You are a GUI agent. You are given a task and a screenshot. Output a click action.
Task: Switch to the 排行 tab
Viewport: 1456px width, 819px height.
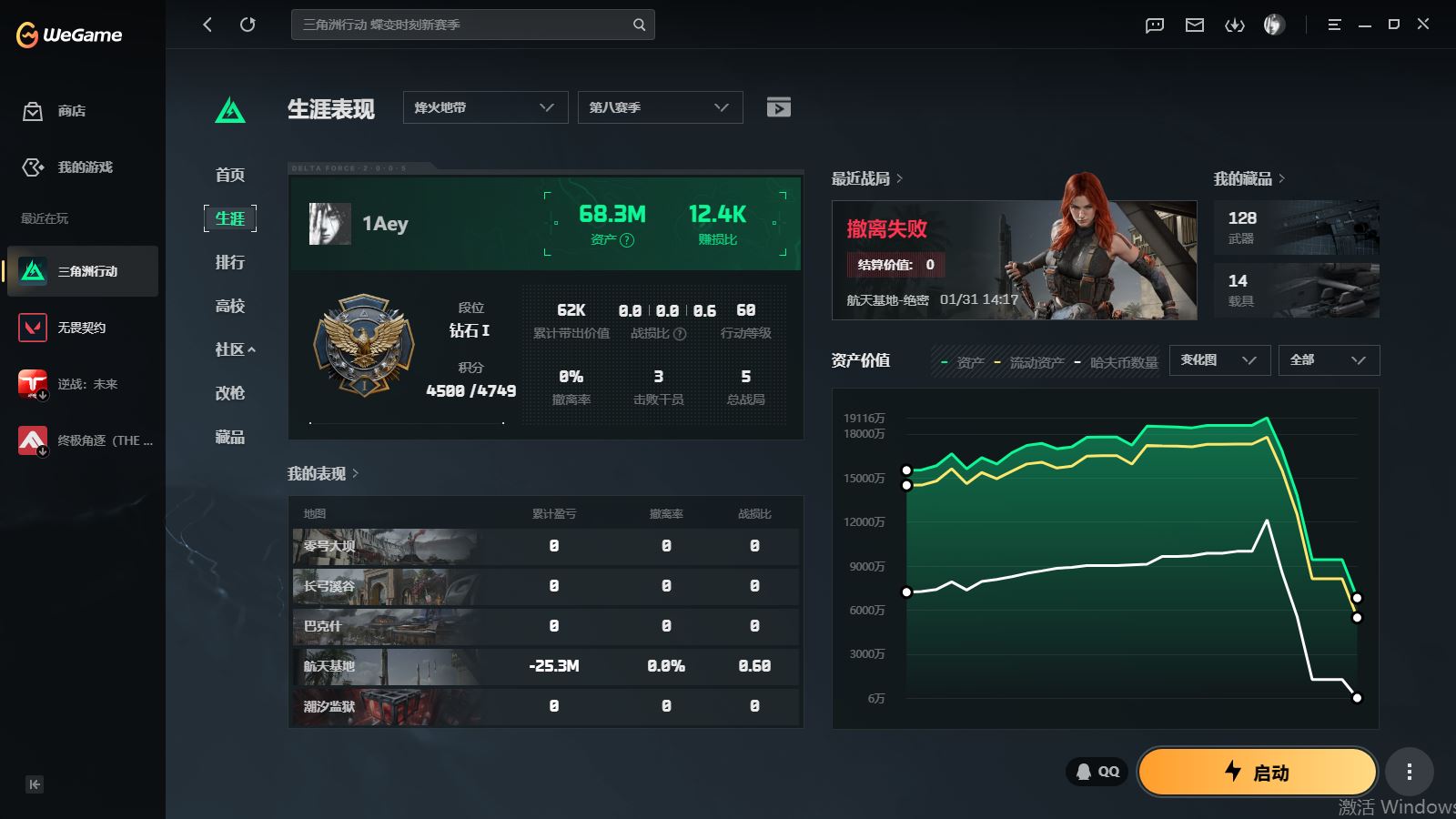230,262
